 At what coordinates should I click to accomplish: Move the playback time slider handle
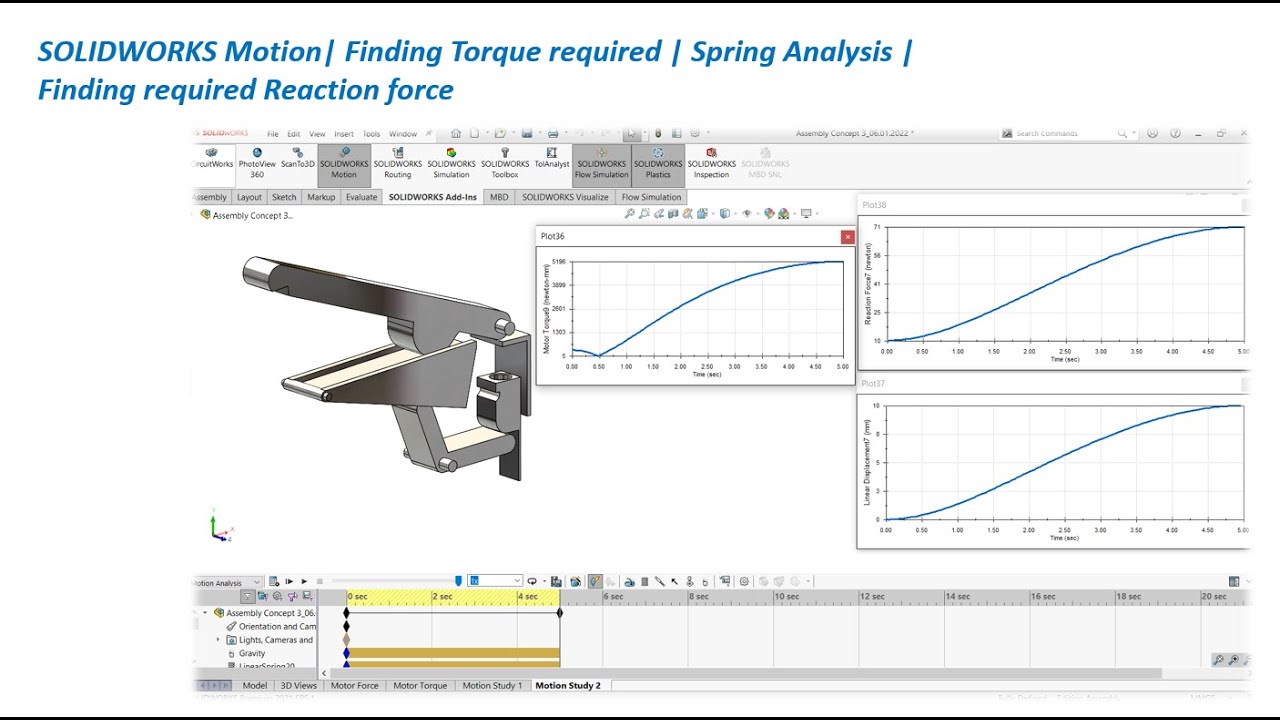[x=458, y=581]
